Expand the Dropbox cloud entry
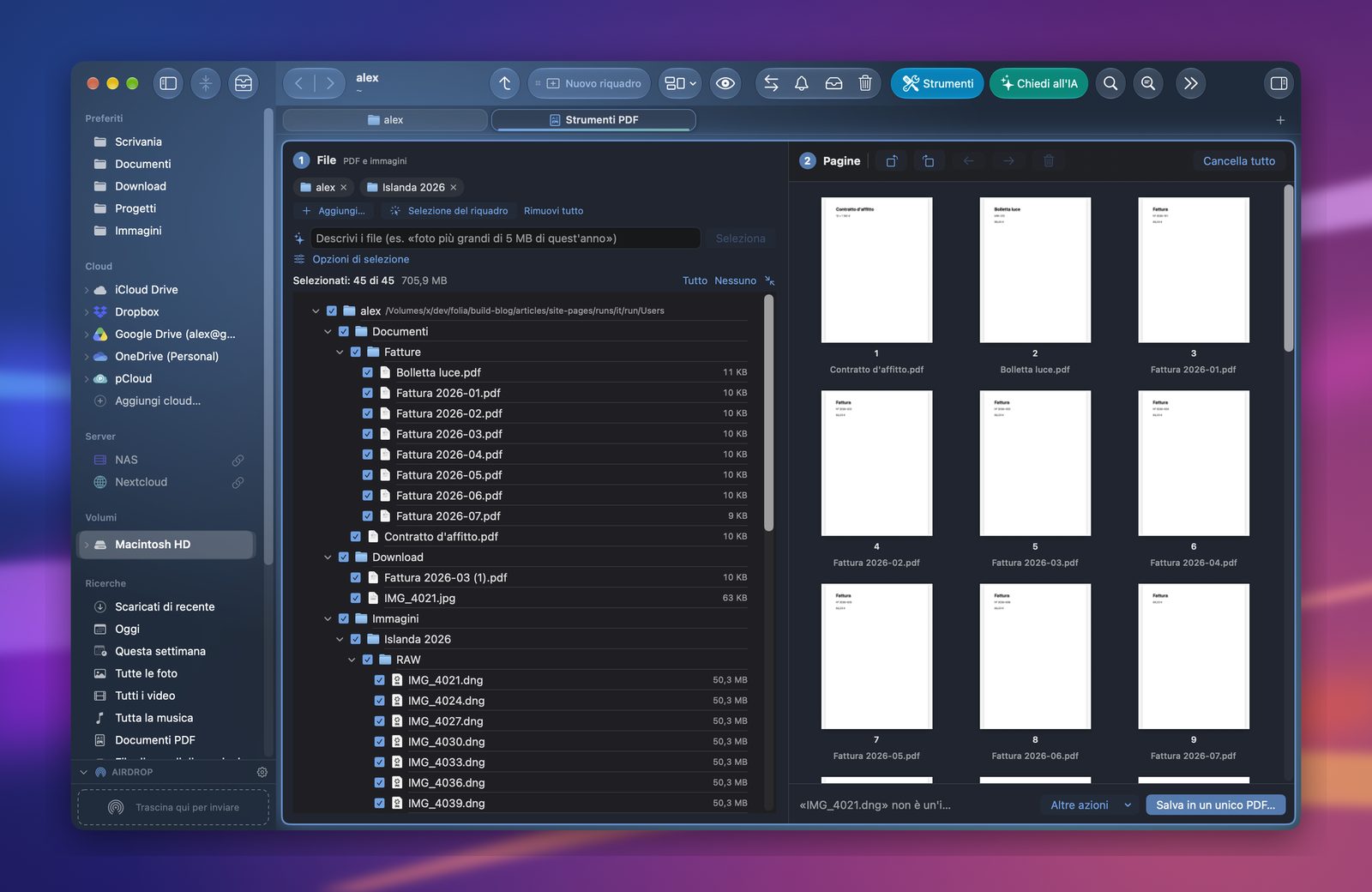Image resolution: width=1372 pixels, height=892 pixels. tap(87, 312)
